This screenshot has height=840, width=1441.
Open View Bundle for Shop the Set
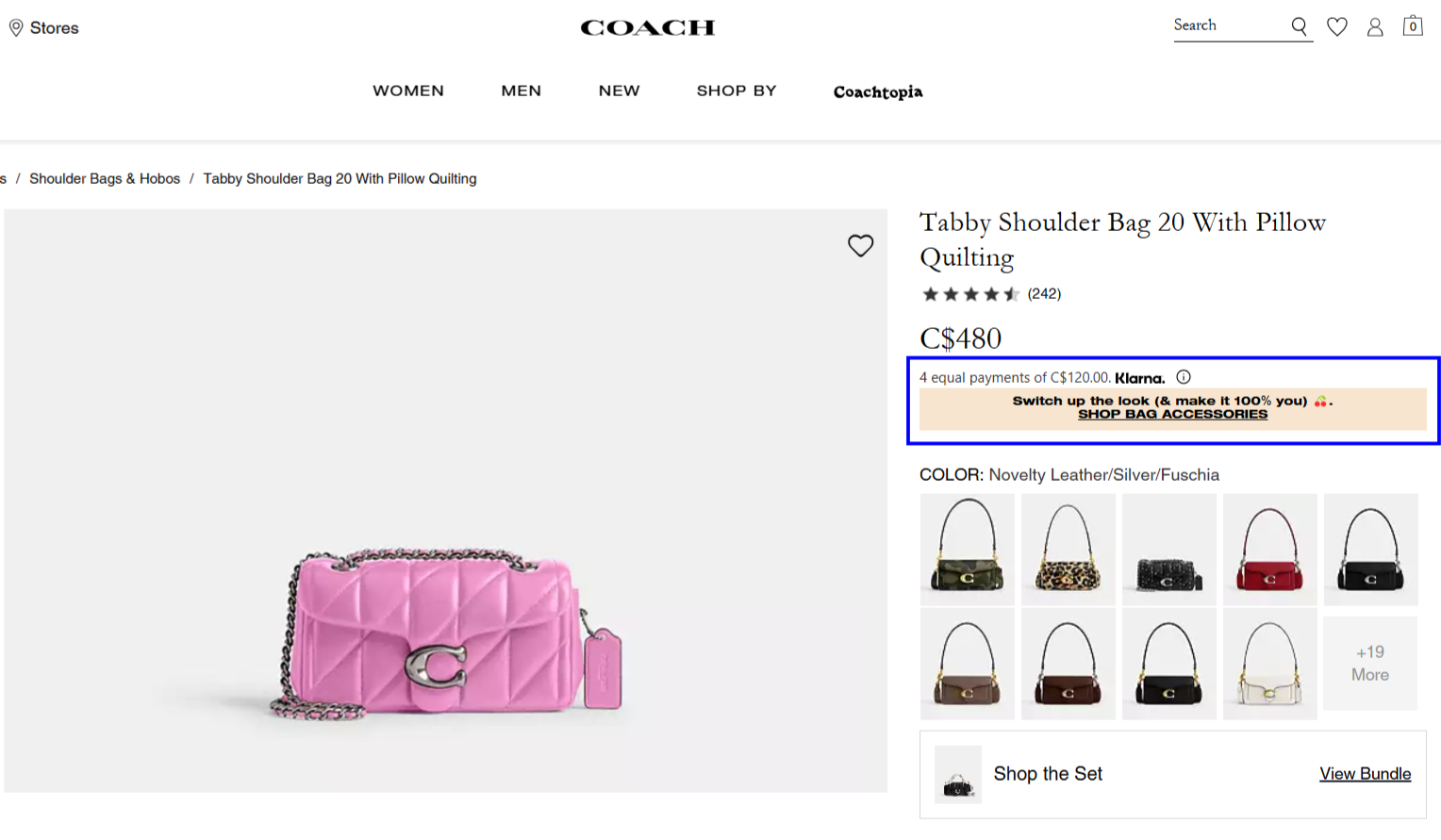click(x=1364, y=773)
